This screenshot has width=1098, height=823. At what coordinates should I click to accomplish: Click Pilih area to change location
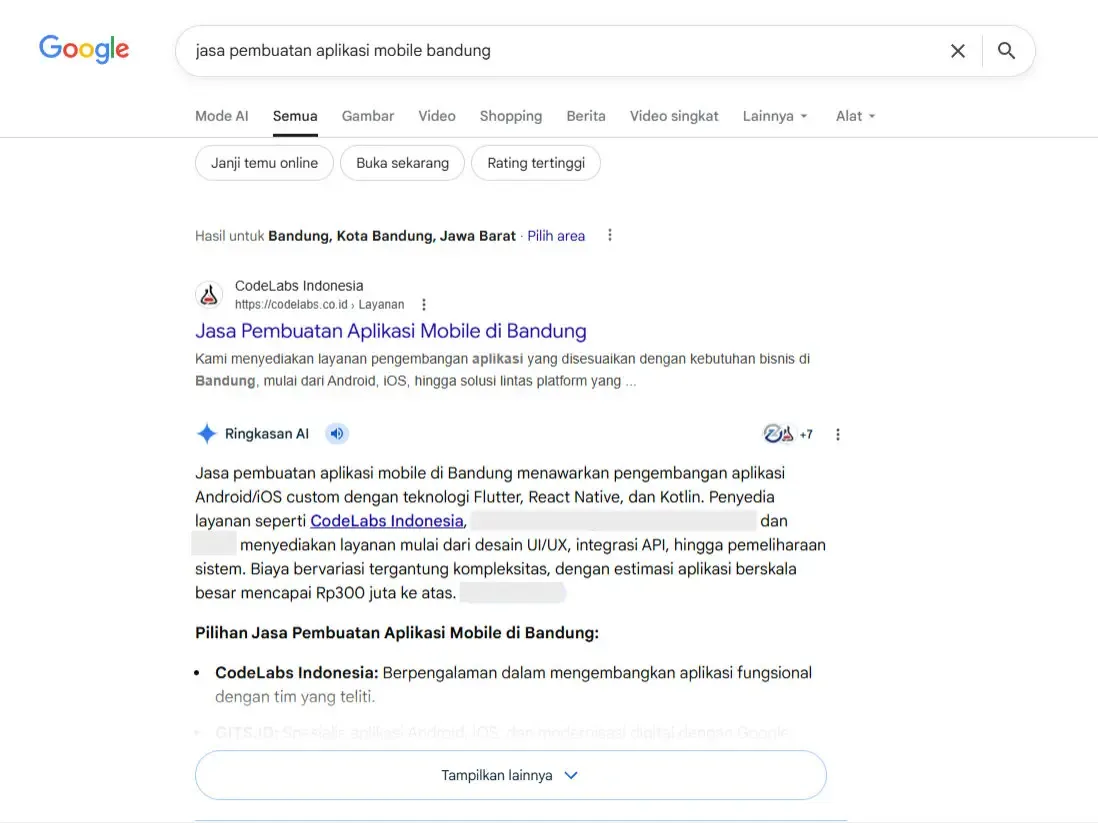556,235
